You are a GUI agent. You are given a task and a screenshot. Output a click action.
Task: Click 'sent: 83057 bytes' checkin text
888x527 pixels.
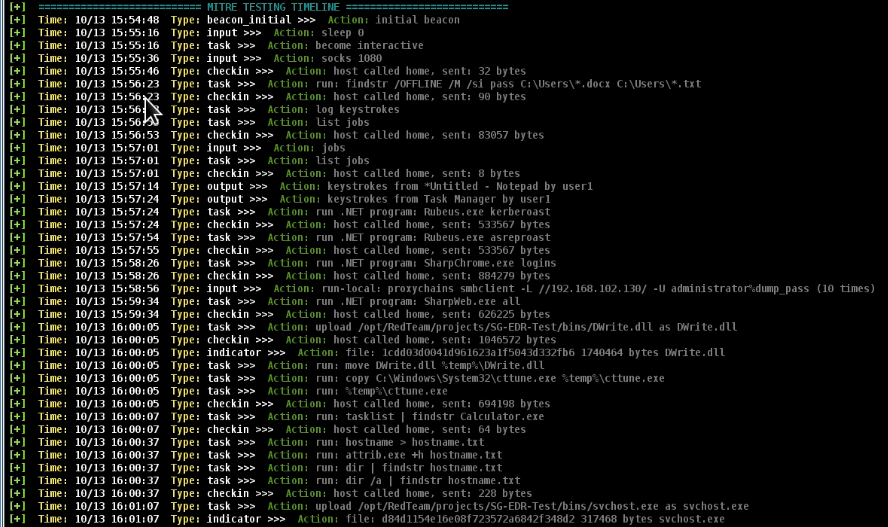[493, 135]
